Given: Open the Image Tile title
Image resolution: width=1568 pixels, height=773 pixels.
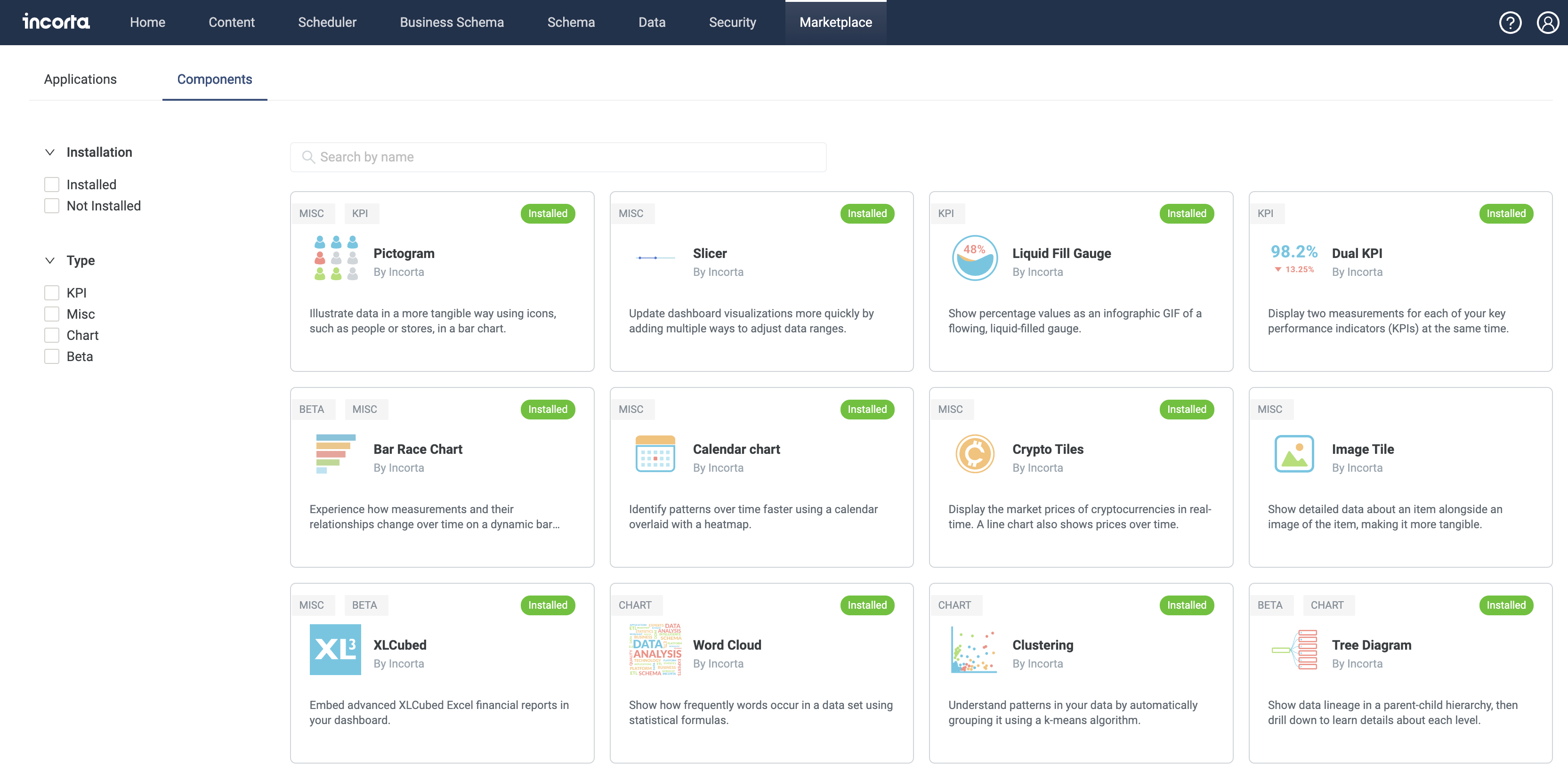Looking at the screenshot, I should 1363,449.
